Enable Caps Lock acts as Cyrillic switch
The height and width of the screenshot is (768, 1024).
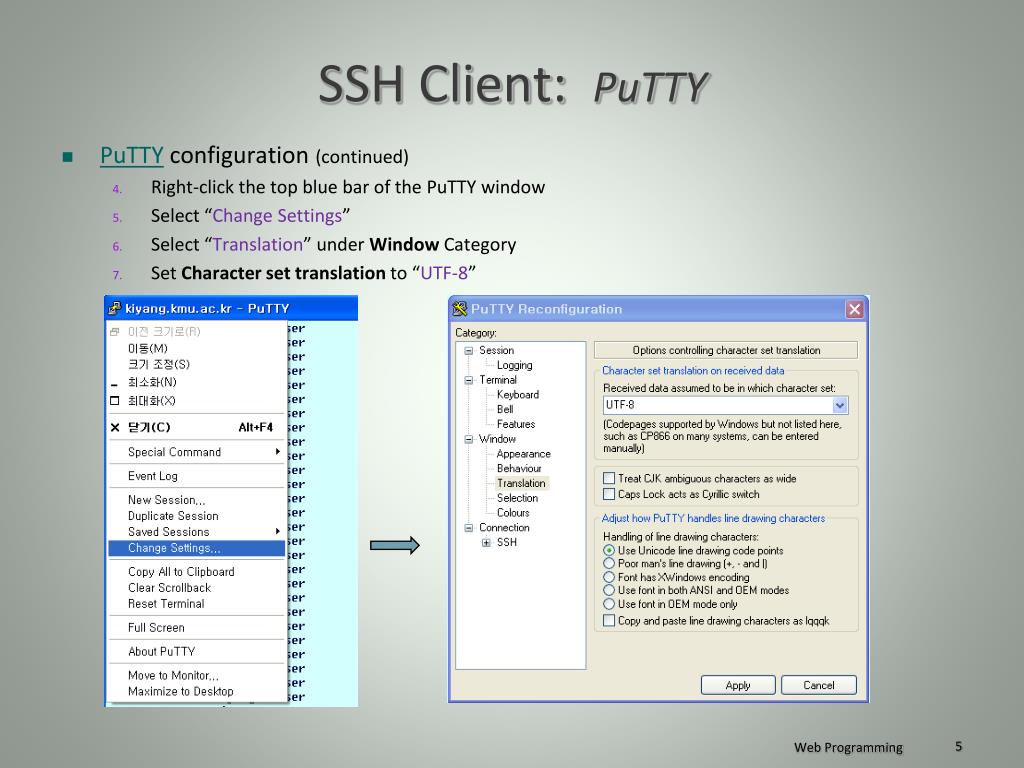point(609,494)
